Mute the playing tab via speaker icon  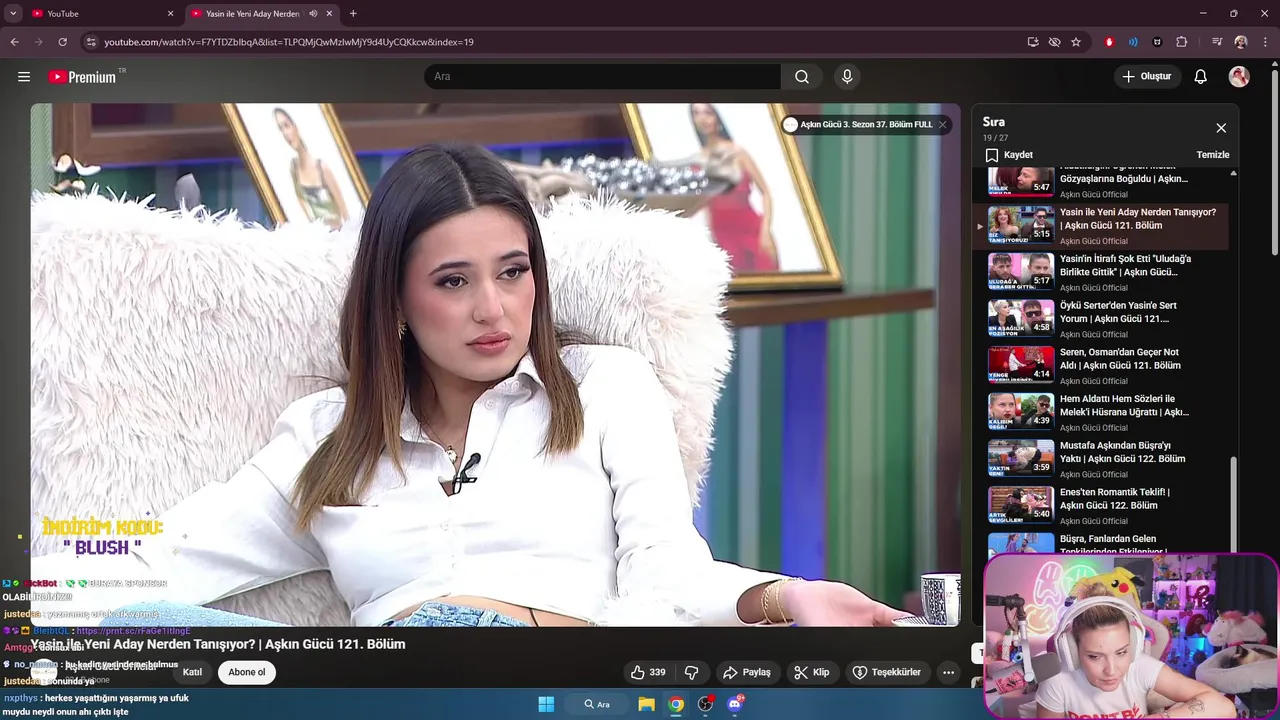click(313, 14)
